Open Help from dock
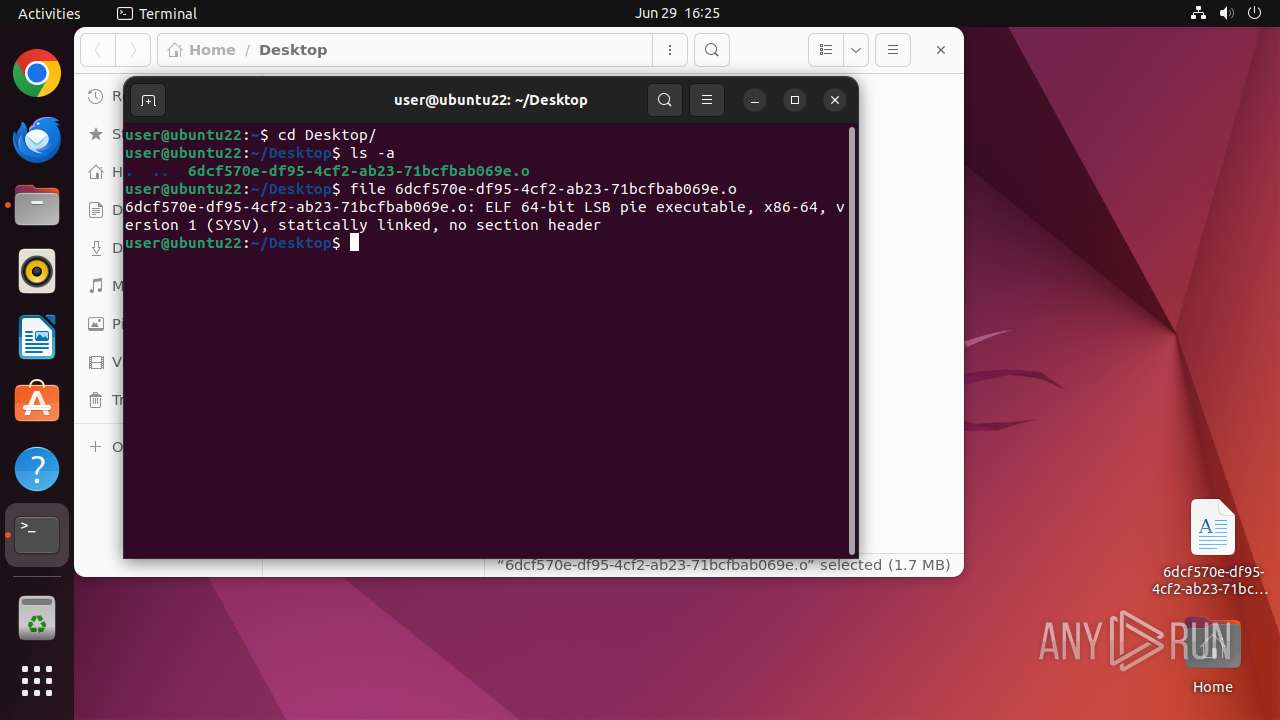This screenshot has height=720, width=1280. [x=37, y=469]
